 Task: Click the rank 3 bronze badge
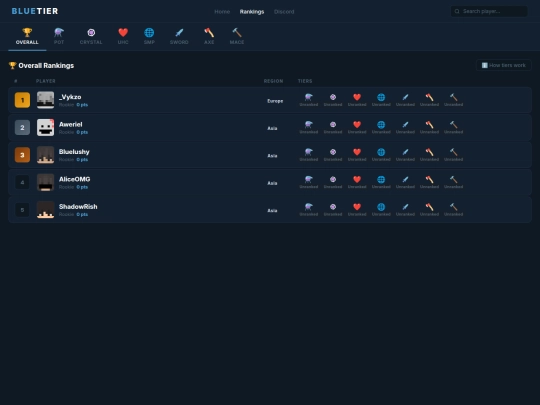[x=22, y=155]
